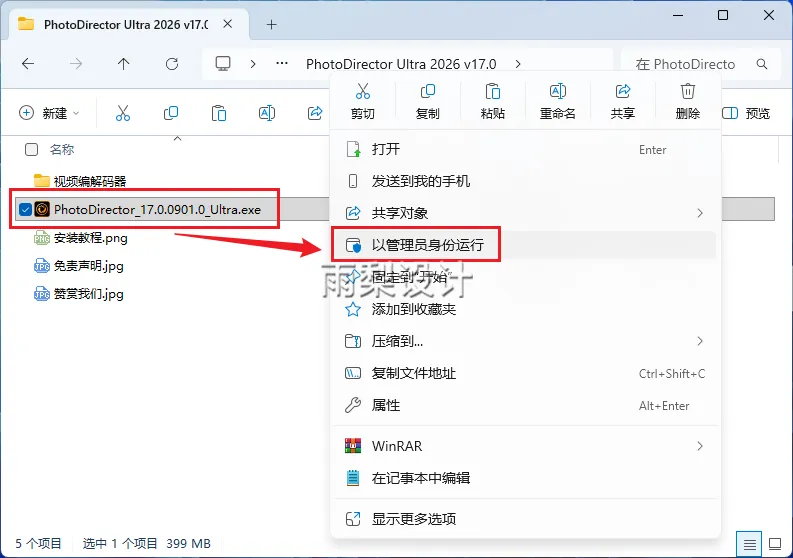Choose 添加到收藏夹 menu item
793x558 pixels.
[525, 309]
